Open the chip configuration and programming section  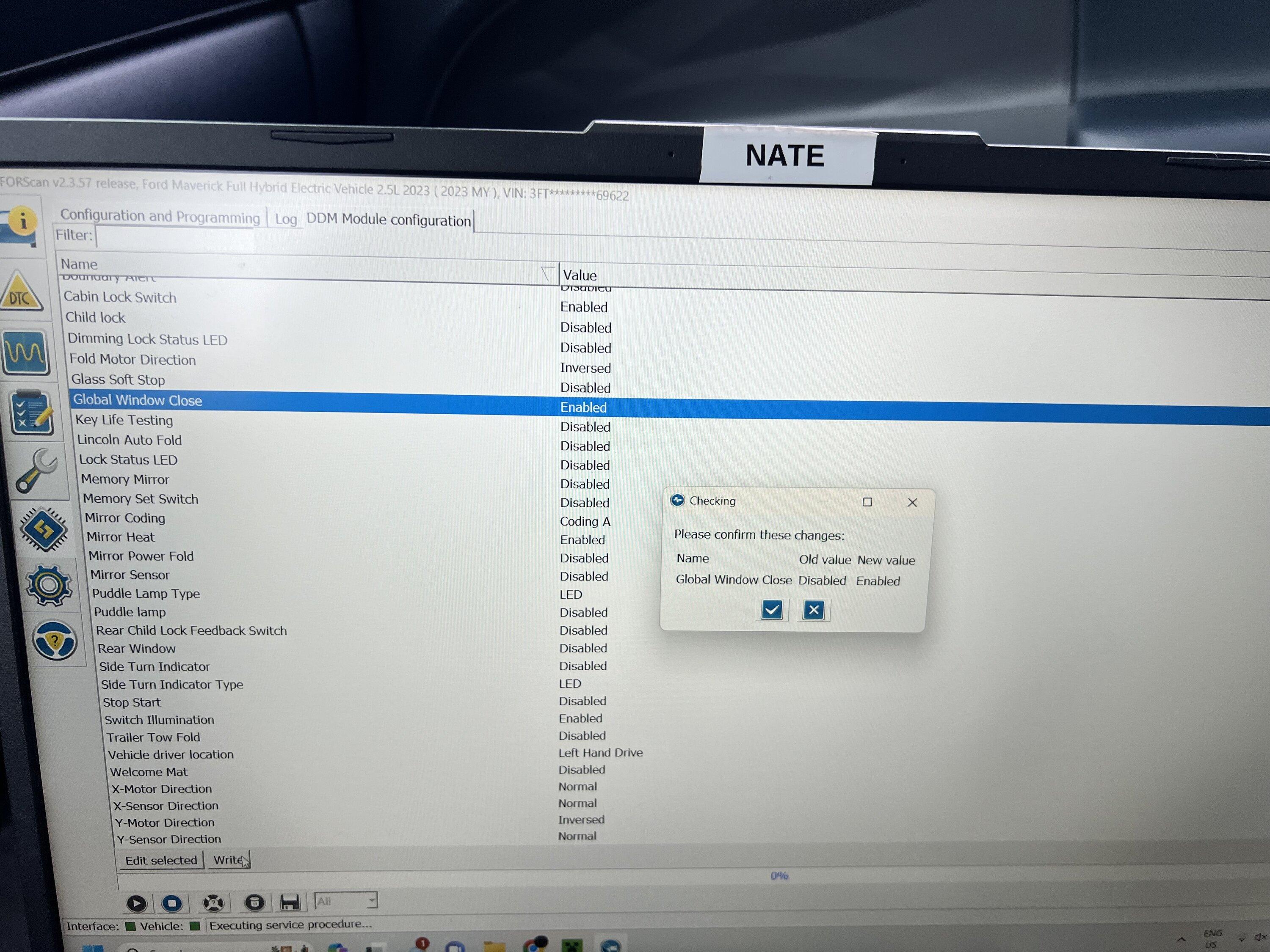coord(44,530)
